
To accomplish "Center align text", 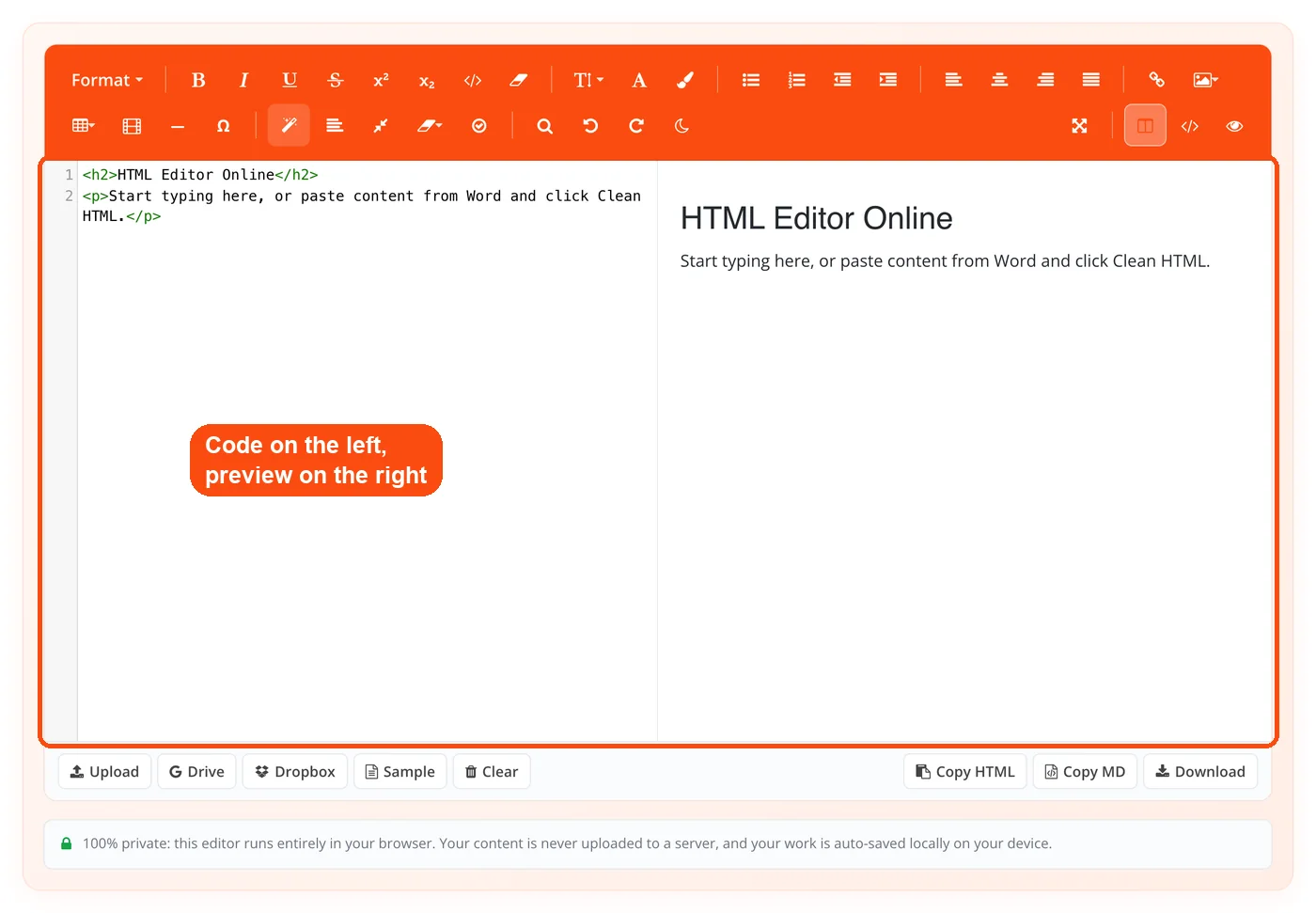I will click(999, 80).
